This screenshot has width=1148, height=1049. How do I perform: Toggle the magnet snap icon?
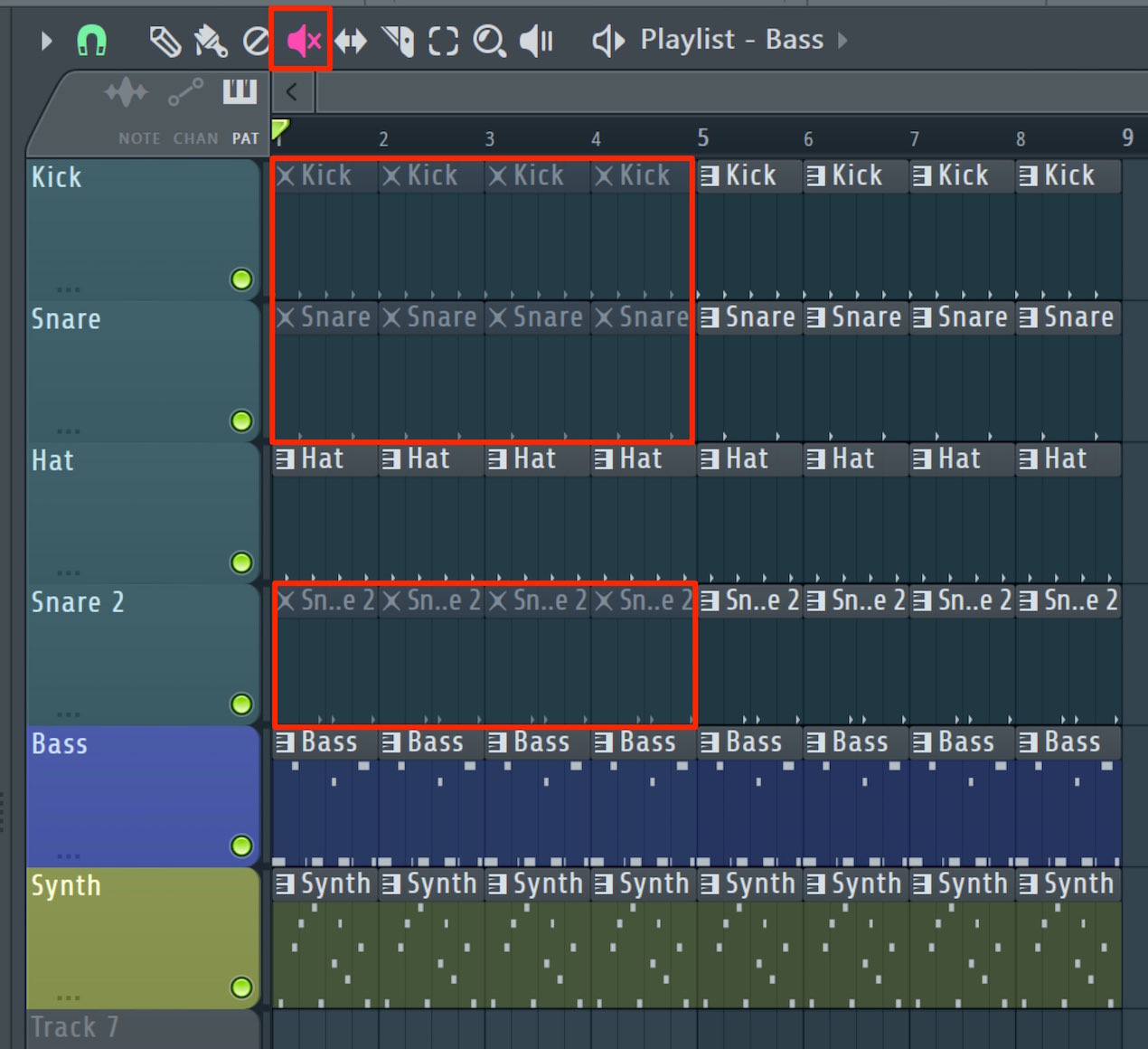[x=91, y=41]
